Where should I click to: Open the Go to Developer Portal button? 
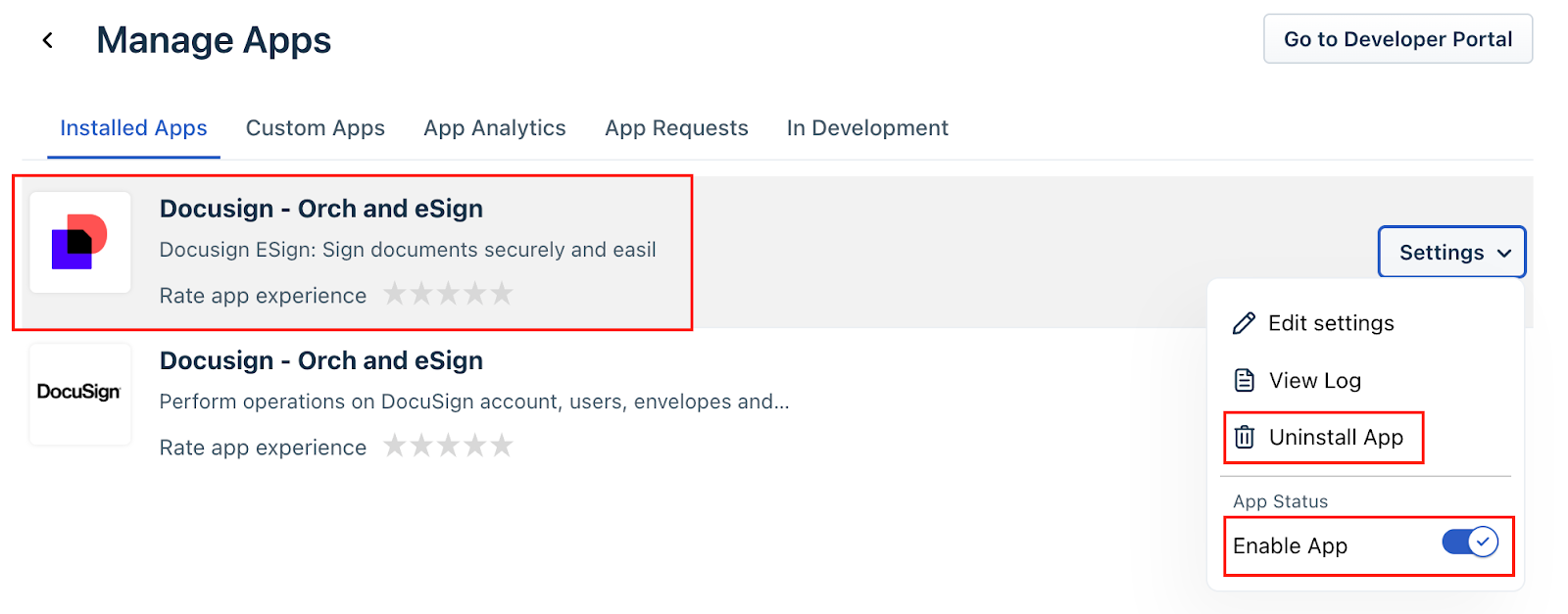(1397, 39)
